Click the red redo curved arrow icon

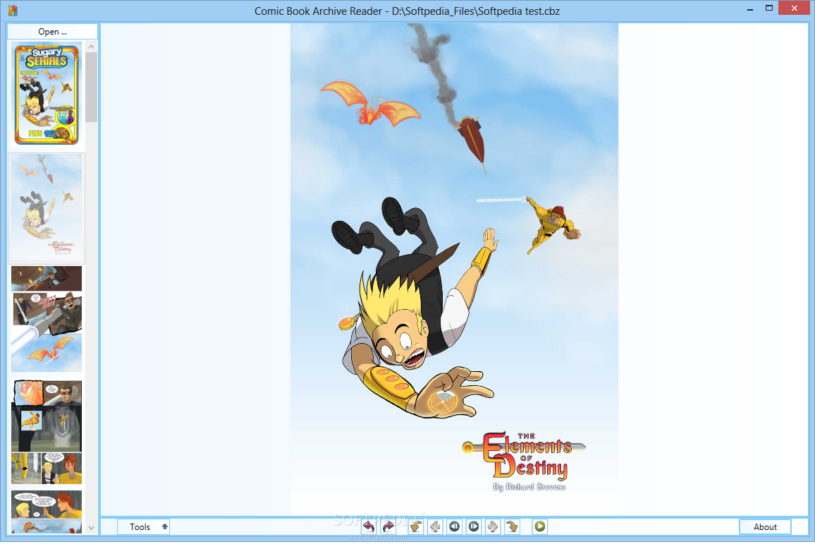pos(388,527)
